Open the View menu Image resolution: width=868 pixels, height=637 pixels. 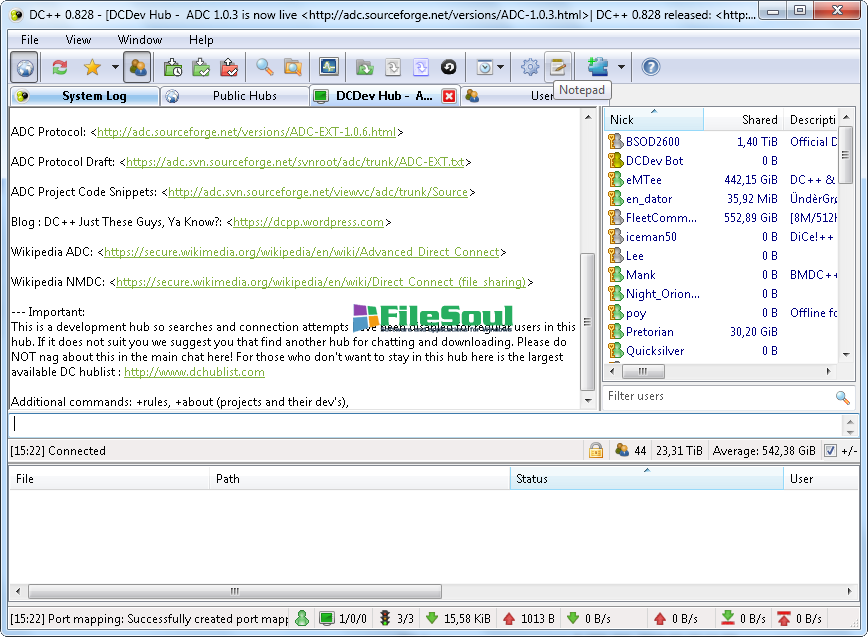[x=78, y=40]
